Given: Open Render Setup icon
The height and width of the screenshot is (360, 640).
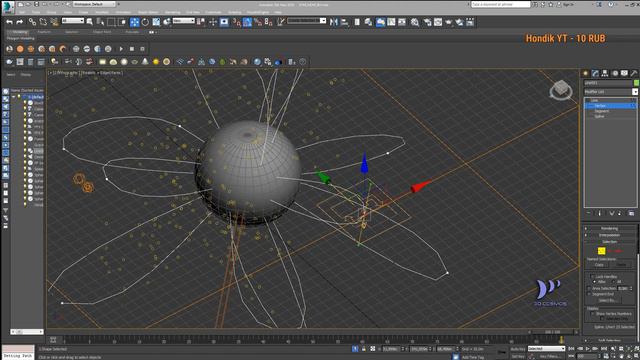Looking at the screenshot, I should [427, 22].
